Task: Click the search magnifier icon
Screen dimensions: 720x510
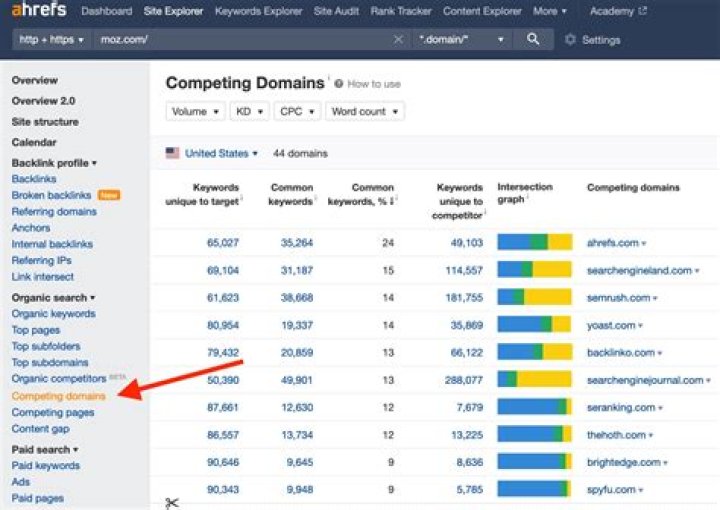Action: 533,39
